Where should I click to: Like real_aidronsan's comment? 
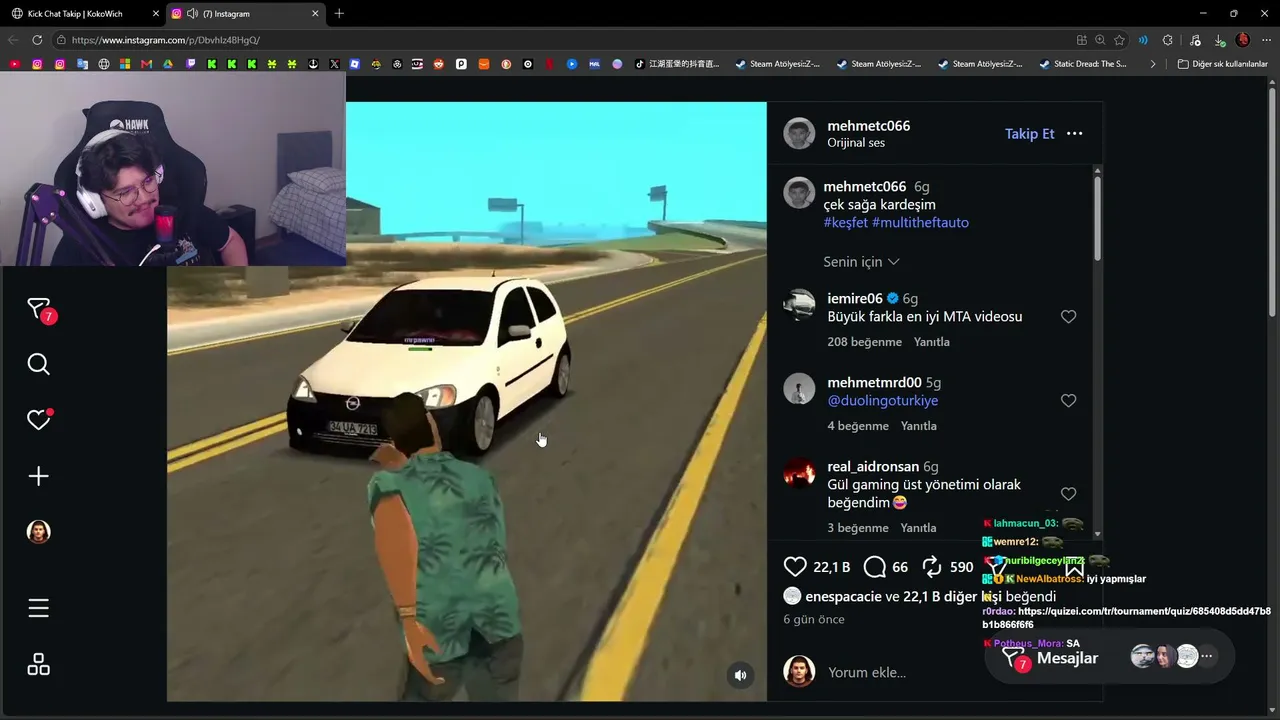[1068, 494]
